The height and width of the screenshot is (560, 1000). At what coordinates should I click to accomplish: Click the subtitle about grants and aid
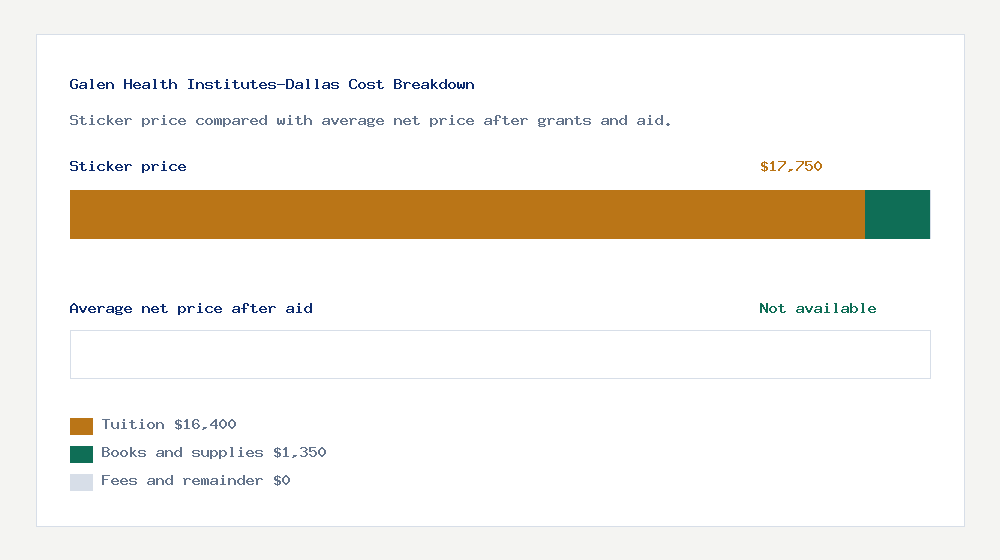pos(370,120)
